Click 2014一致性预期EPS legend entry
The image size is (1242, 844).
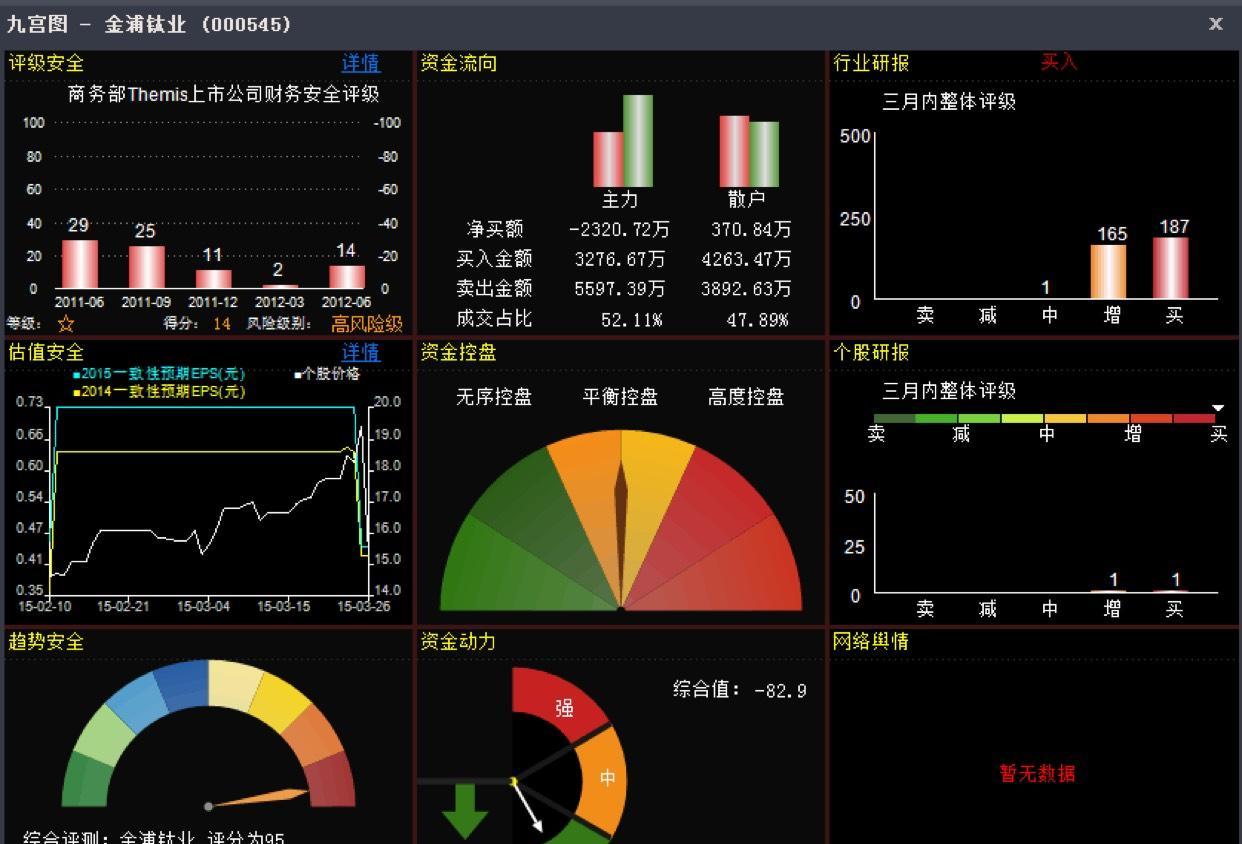point(159,391)
